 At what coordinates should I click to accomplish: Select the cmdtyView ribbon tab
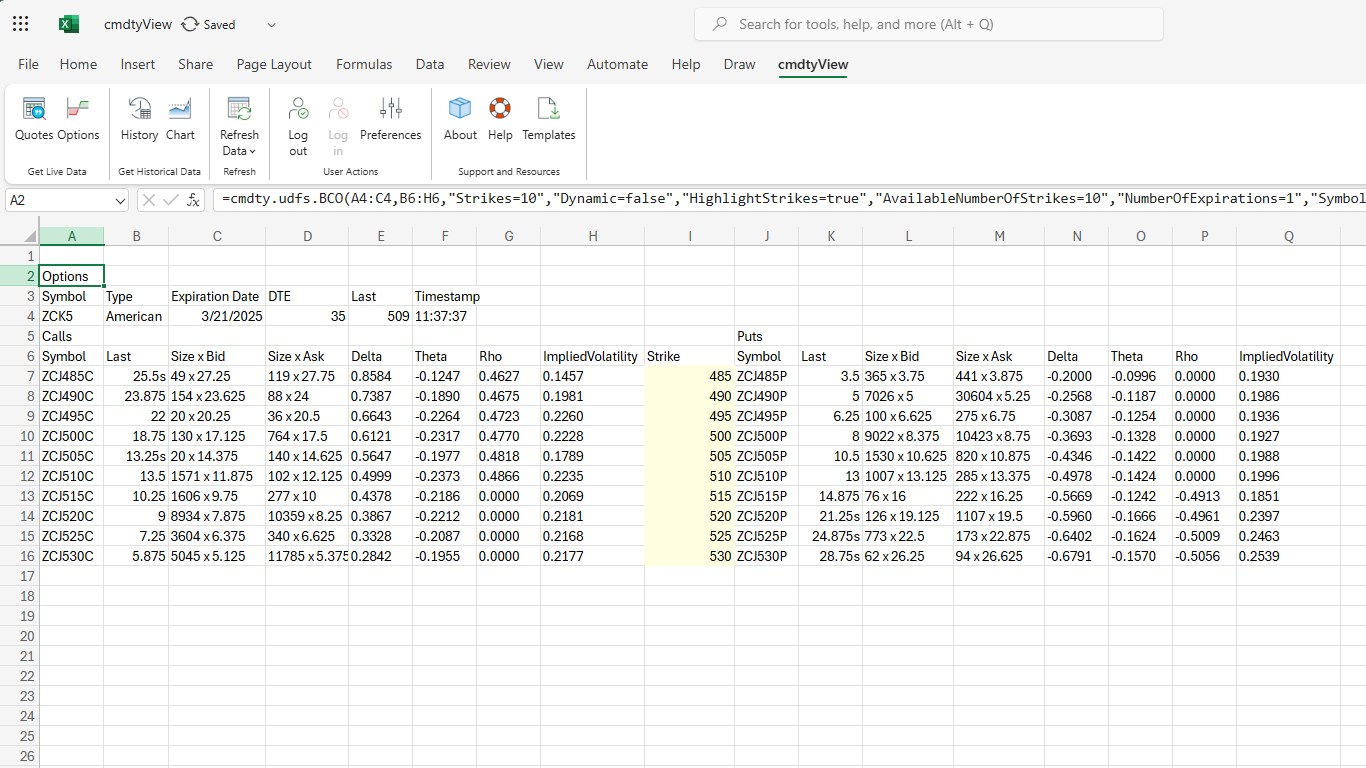(x=813, y=64)
